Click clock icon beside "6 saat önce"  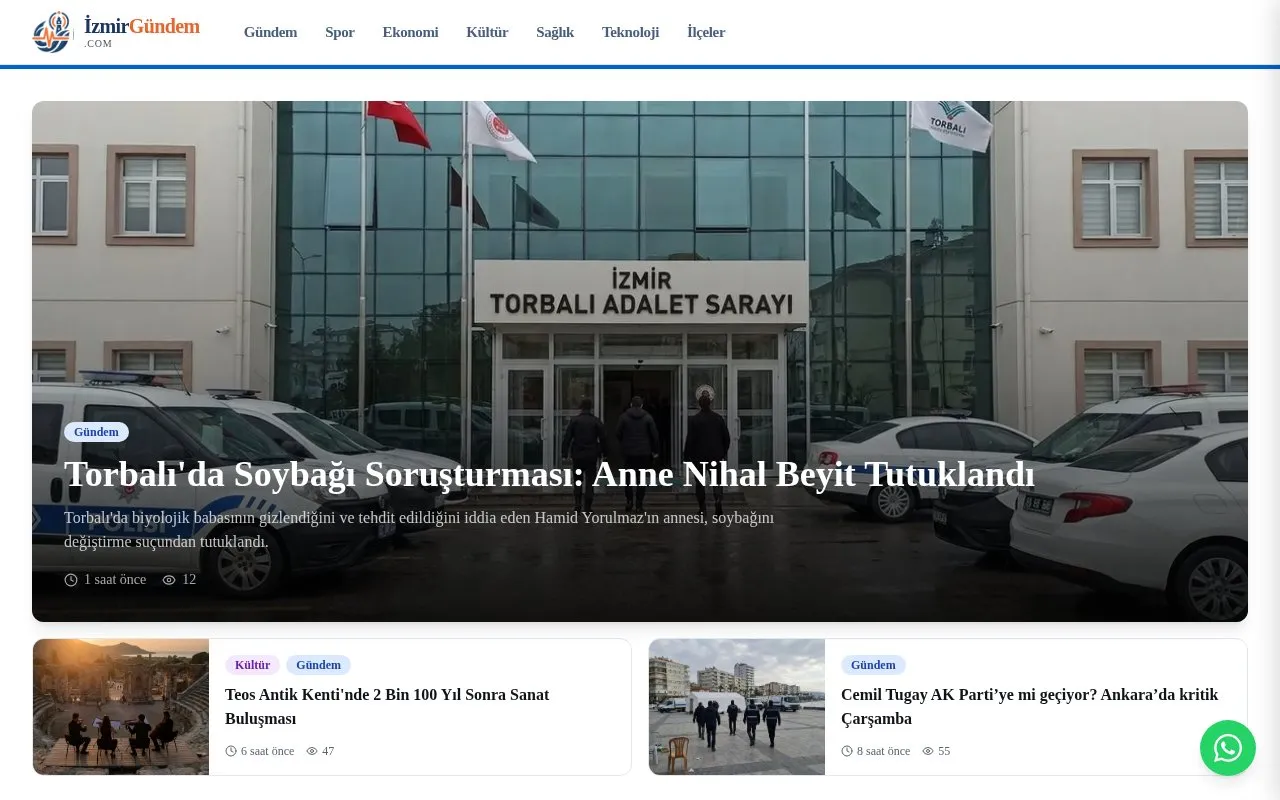231,751
